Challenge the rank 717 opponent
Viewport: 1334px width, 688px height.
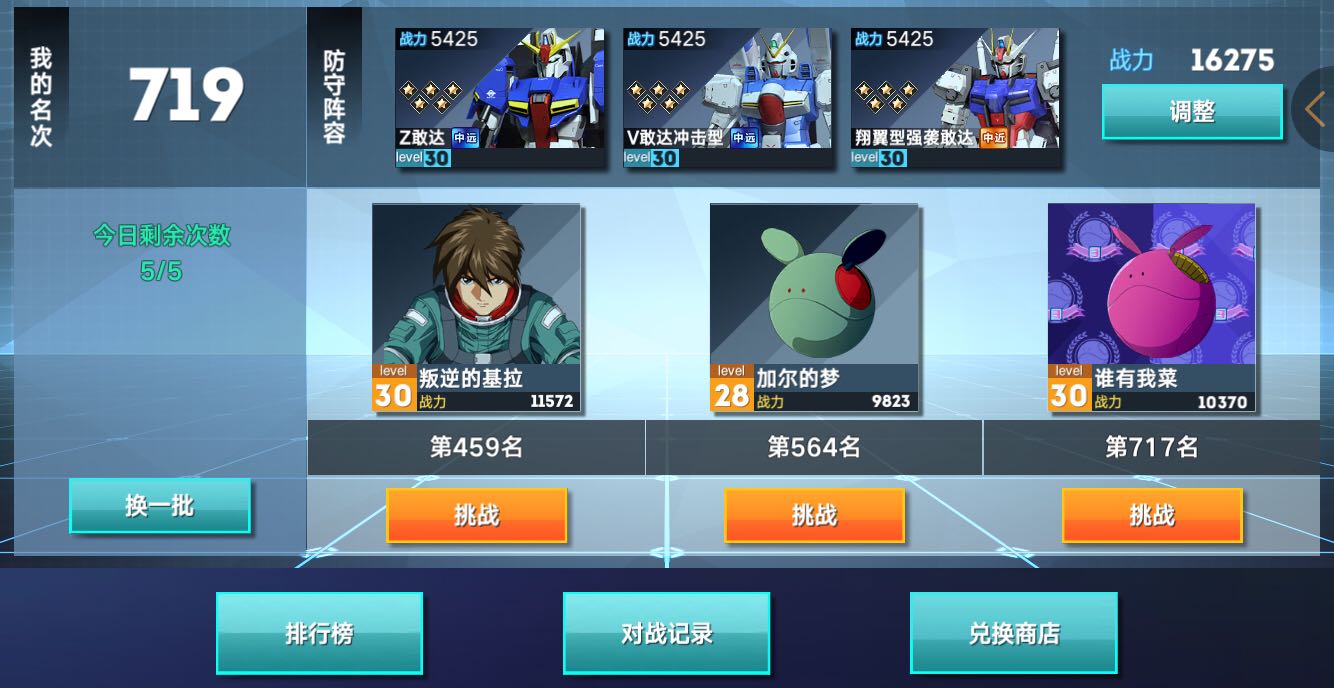point(1152,516)
